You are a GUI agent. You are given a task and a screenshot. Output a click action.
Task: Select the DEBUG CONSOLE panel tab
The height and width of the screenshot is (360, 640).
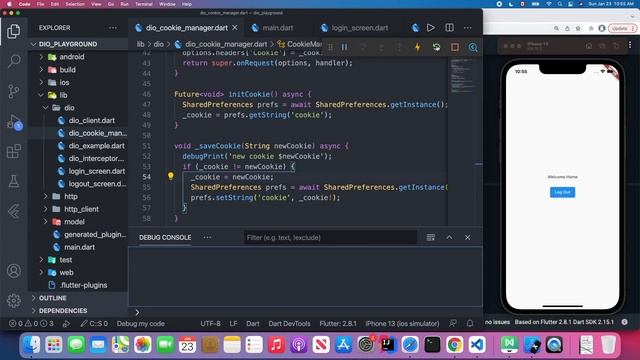[x=165, y=238]
